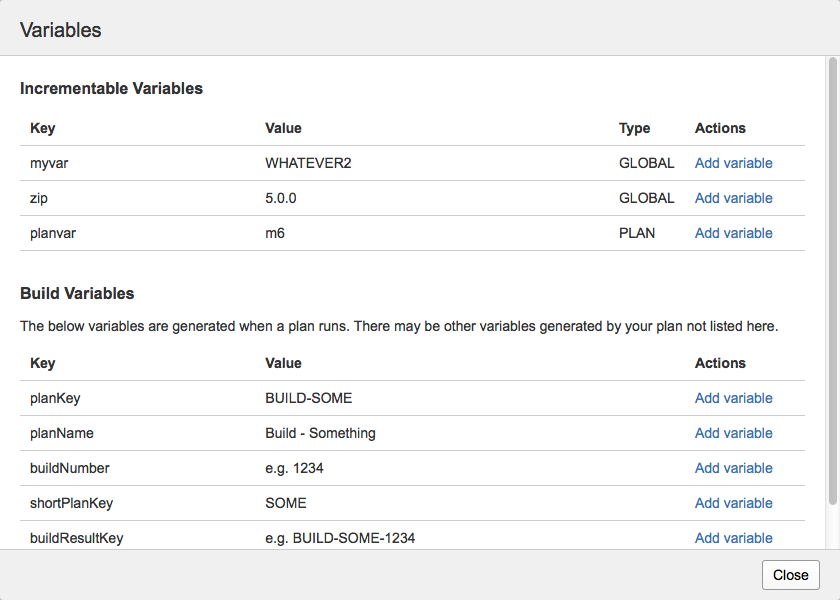Add the shortPlanKey build variable
Screen dimensions: 840x600
(x=733, y=503)
